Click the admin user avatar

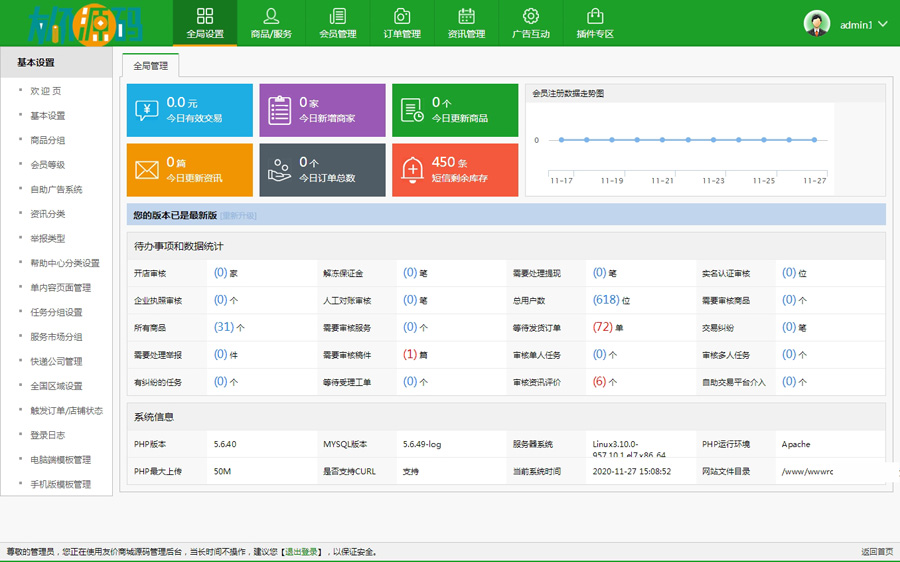(817, 24)
